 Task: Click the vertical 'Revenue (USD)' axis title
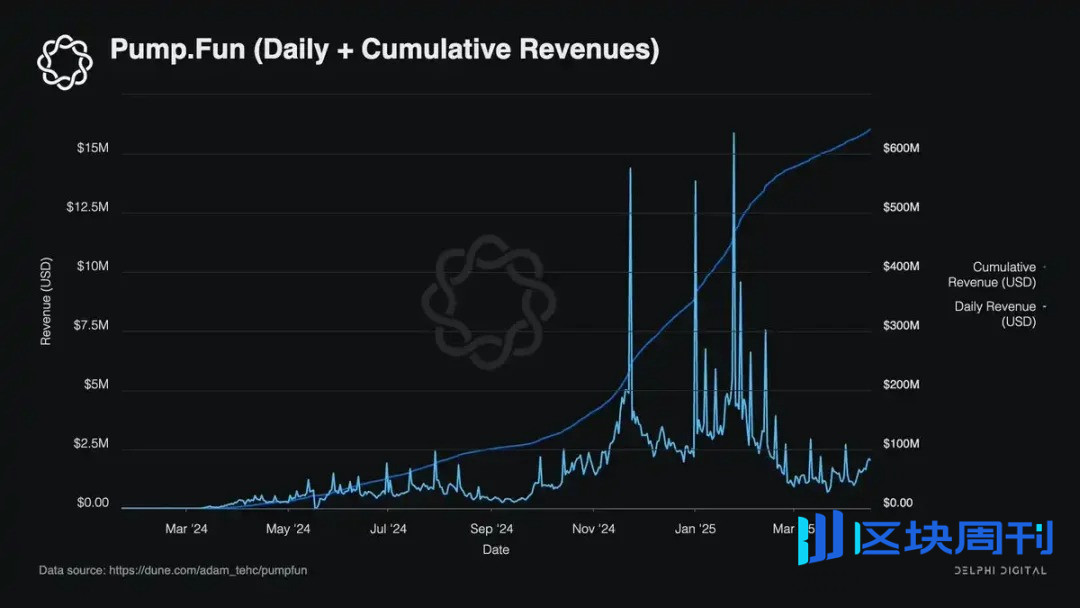click(x=46, y=301)
